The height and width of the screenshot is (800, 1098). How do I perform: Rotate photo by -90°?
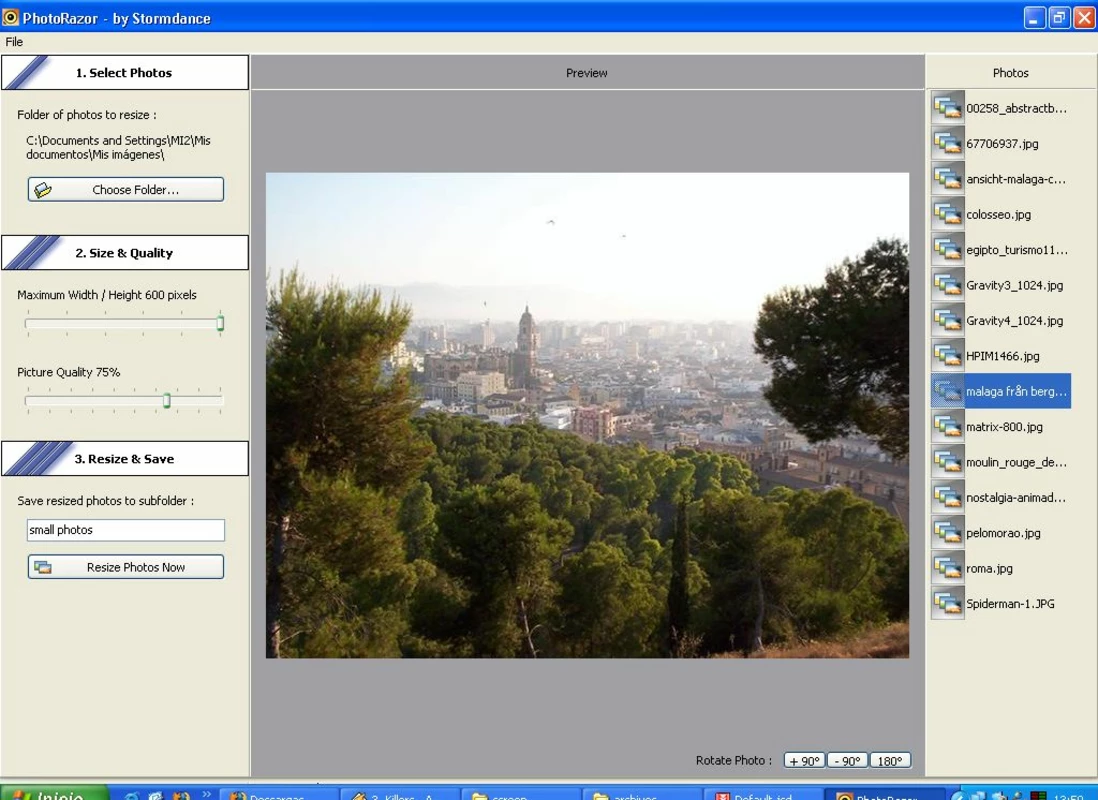coord(847,761)
